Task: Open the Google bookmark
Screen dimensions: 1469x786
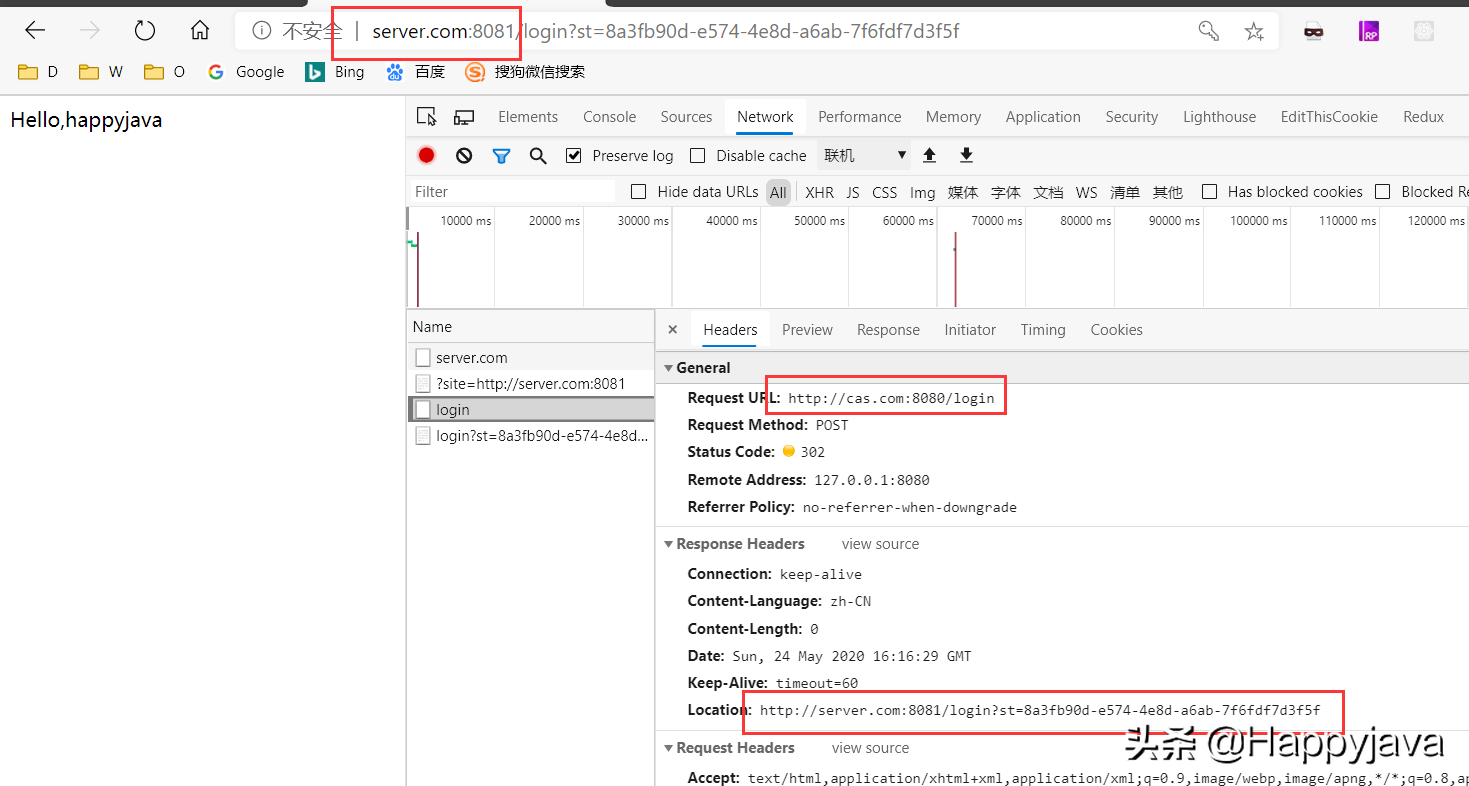Action: coord(246,72)
